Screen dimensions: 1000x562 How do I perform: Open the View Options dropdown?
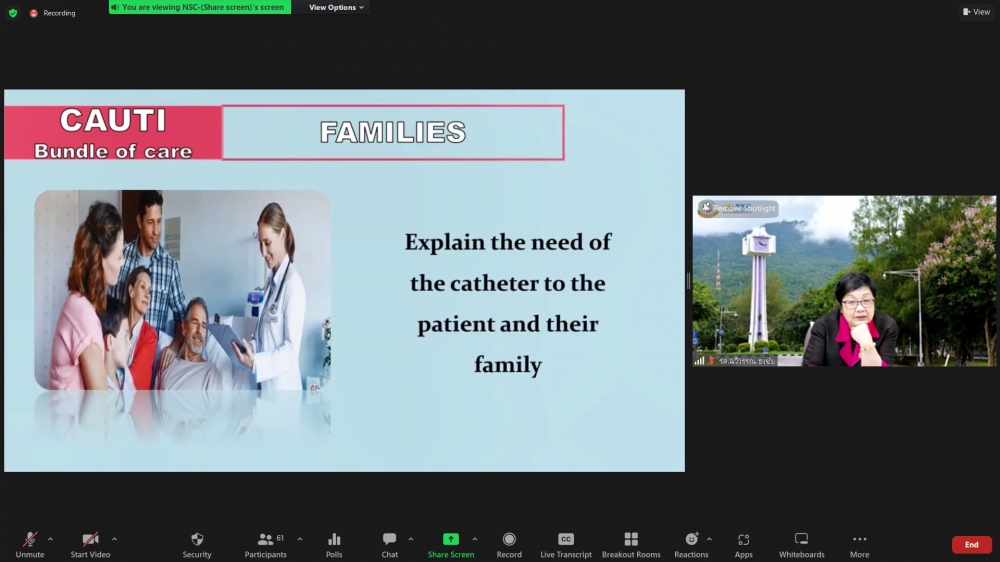coord(336,8)
